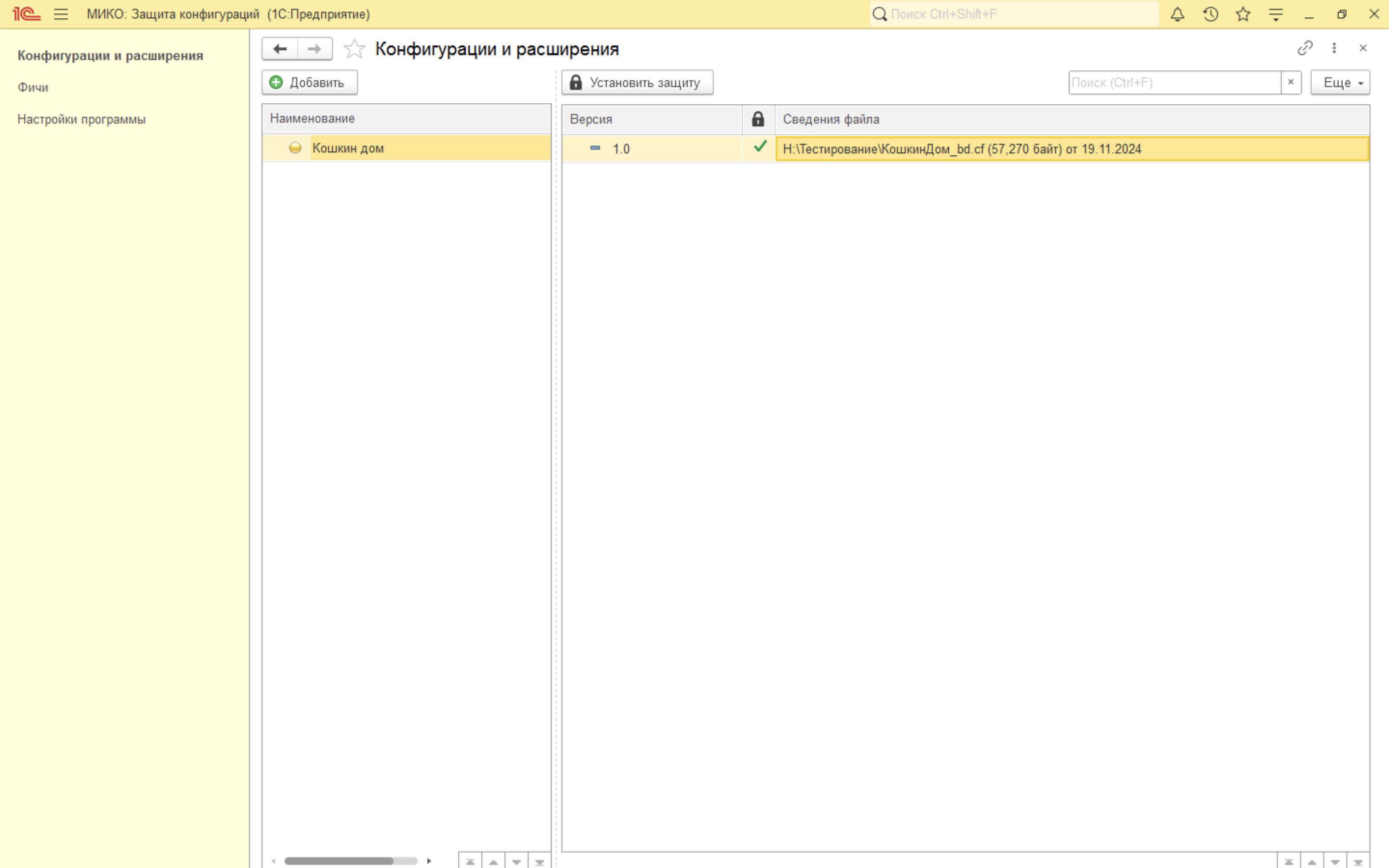Open the service settings menu icon
1389x868 pixels.
(x=1276, y=14)
